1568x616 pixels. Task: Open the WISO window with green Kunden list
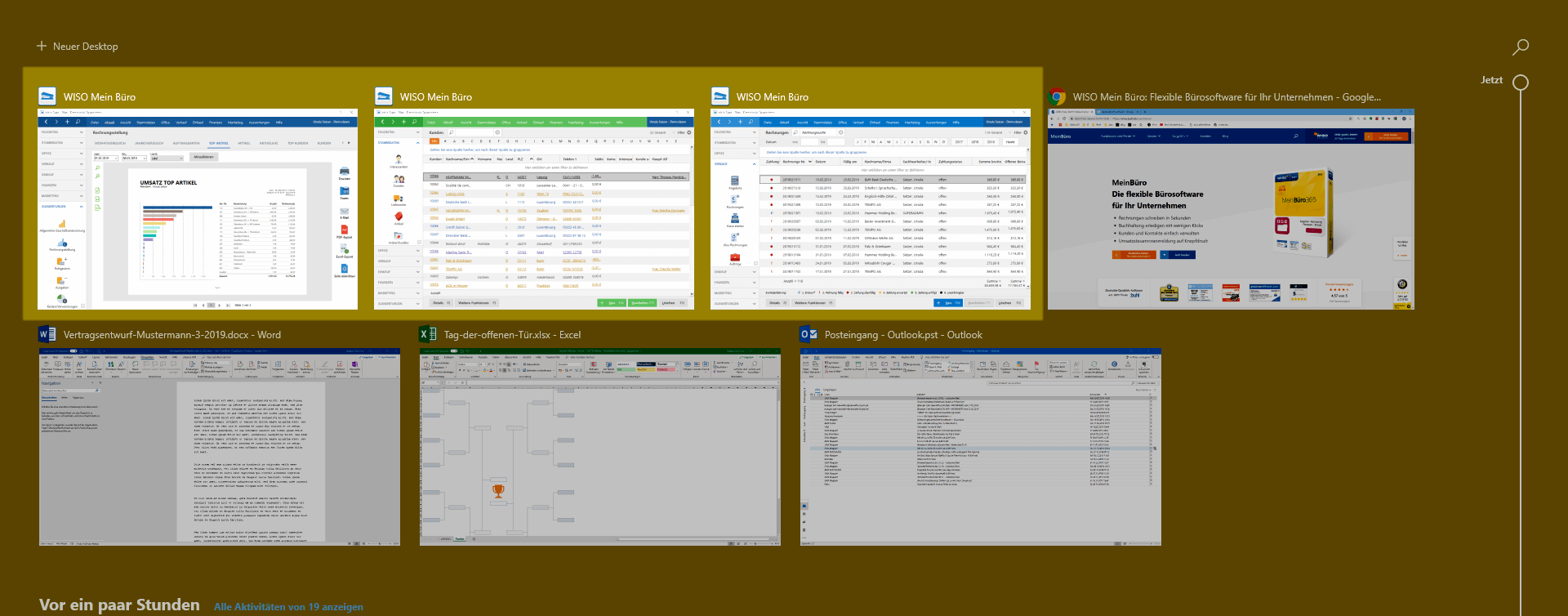[534, 209]
